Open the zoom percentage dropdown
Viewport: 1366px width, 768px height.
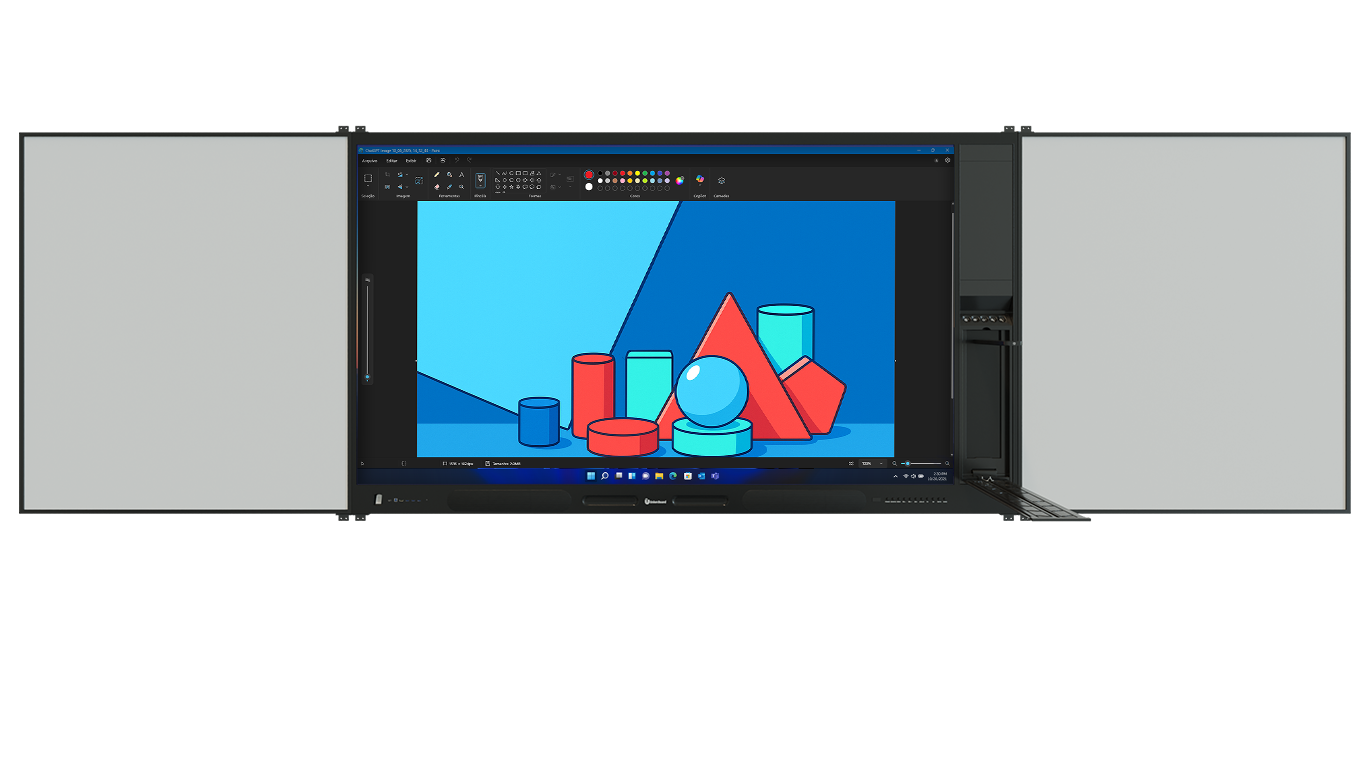881,464
